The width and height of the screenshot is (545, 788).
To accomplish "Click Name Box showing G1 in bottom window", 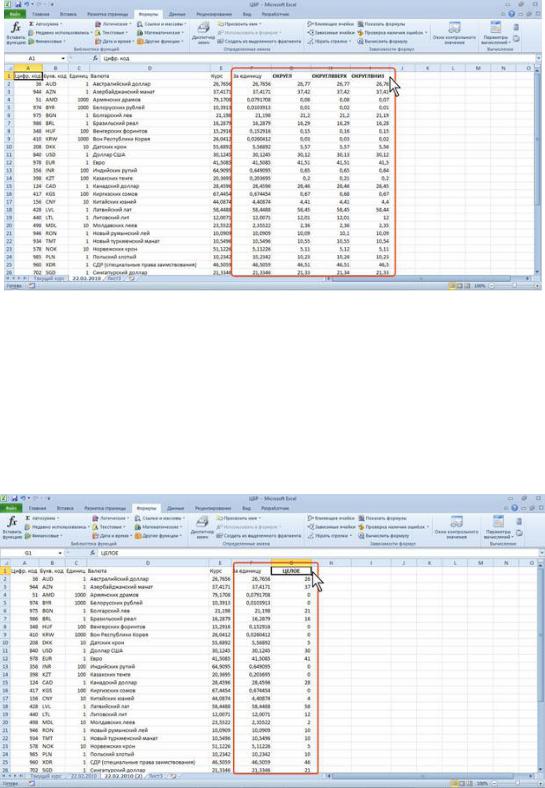I will 32,553.
